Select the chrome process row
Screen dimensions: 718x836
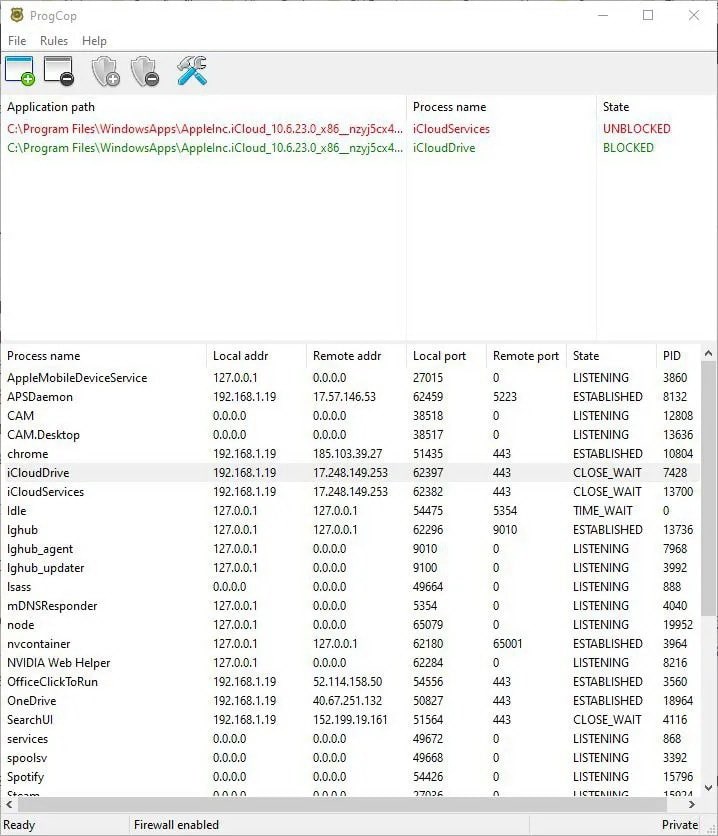351,454
